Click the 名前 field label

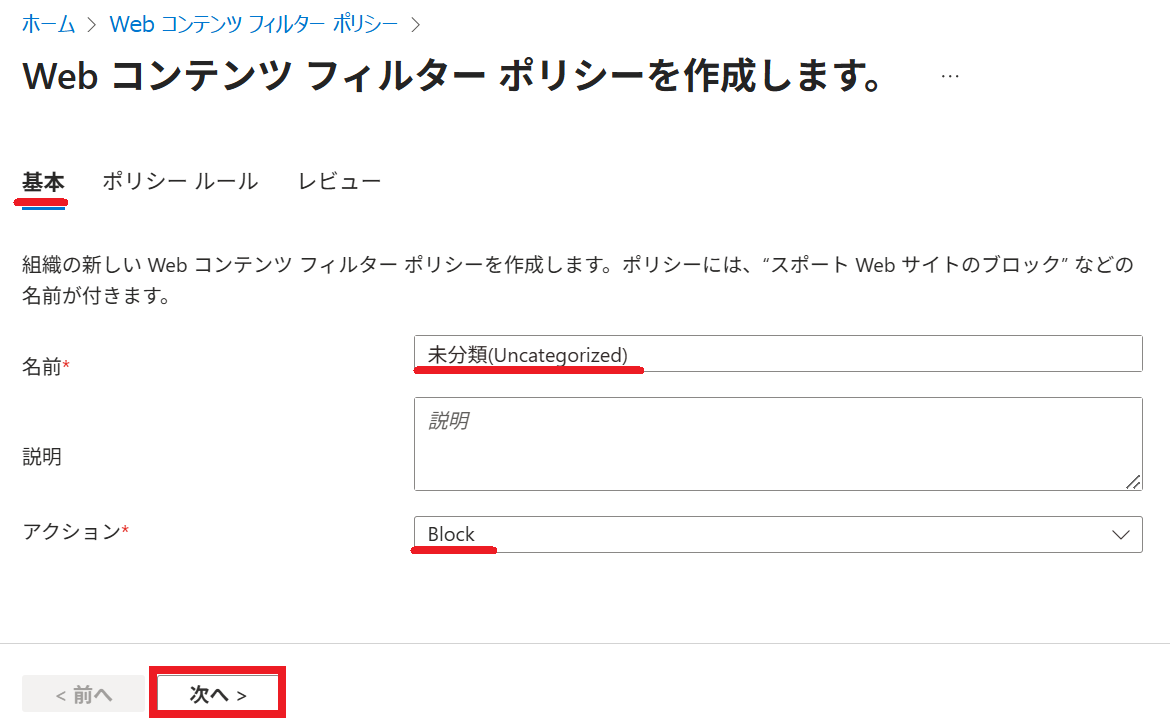(x=42, y=367)
